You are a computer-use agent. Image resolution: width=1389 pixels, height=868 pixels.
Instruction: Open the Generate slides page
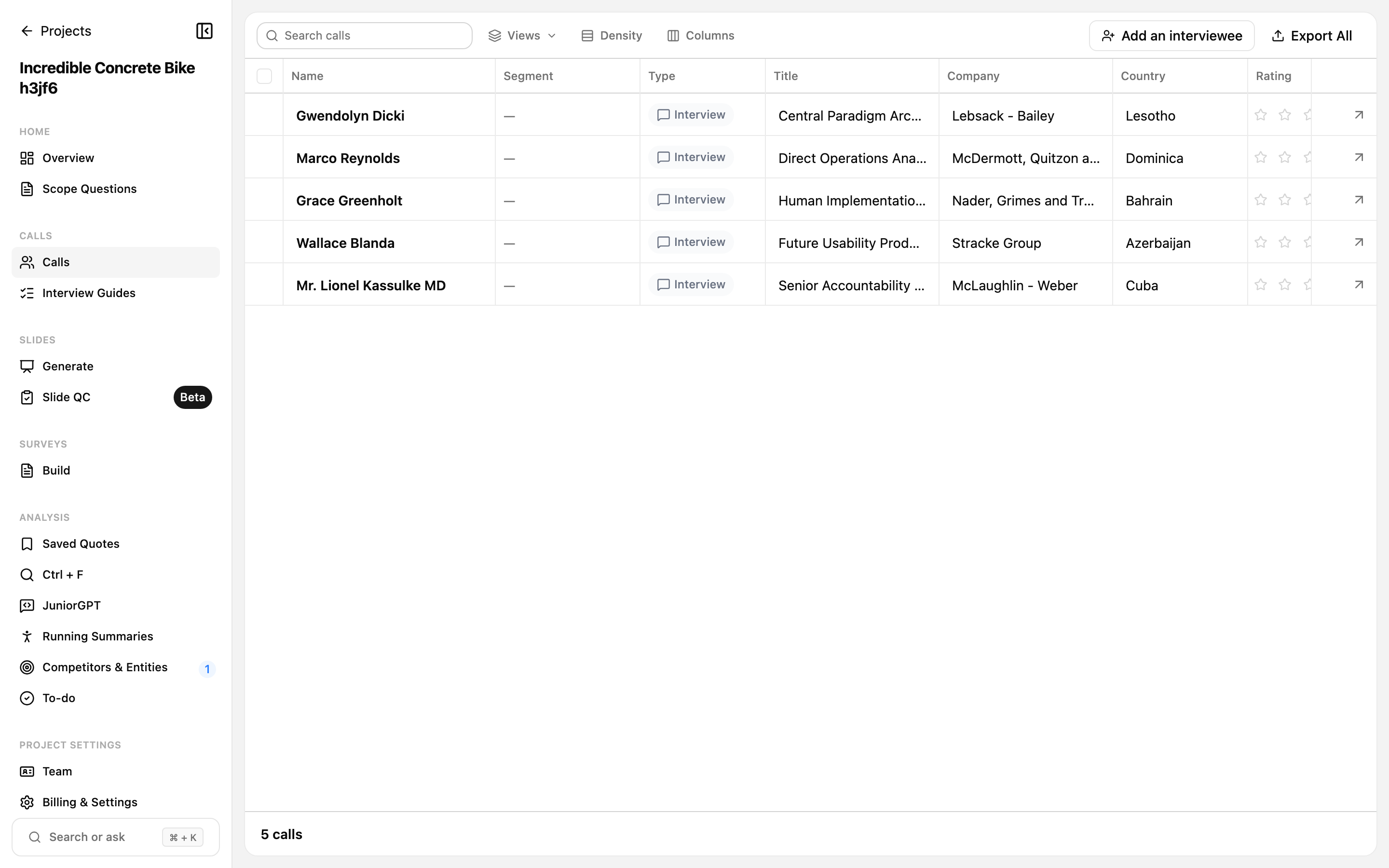115,366
